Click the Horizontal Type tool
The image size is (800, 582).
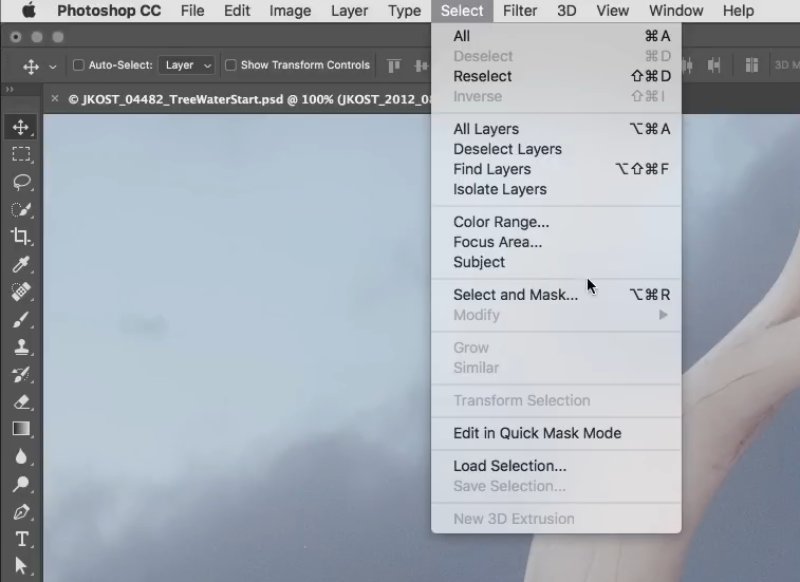(x=21, y=539)
